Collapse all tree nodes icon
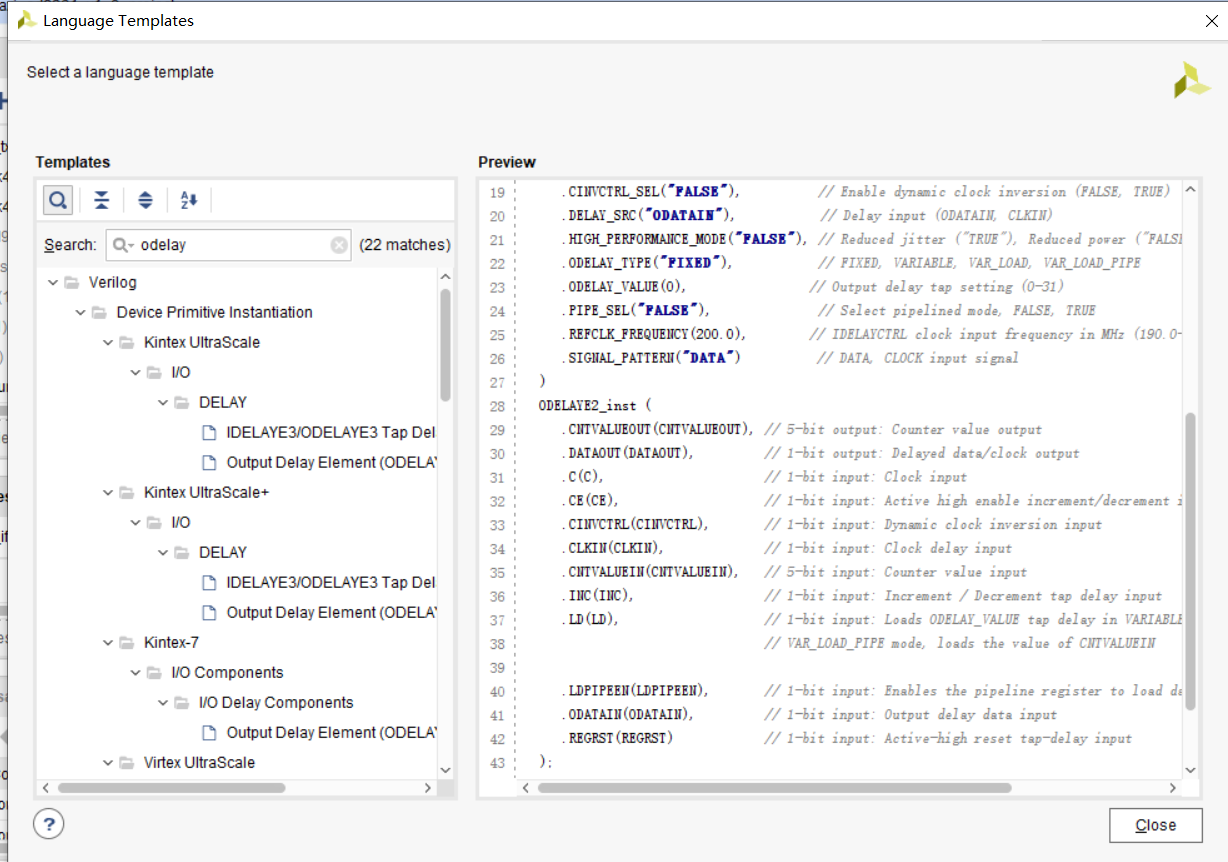Viewport: 1228px width, 862px height. 101,199
